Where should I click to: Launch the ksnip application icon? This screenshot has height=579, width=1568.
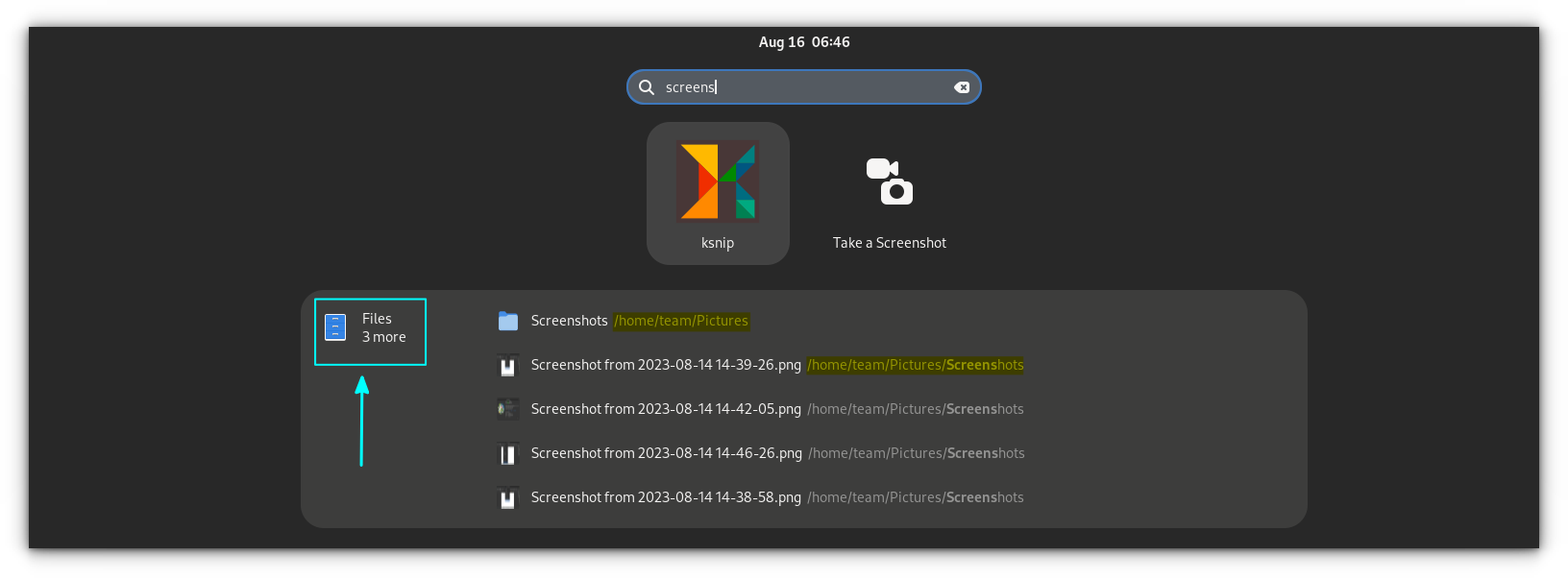[x=717, y=181]
